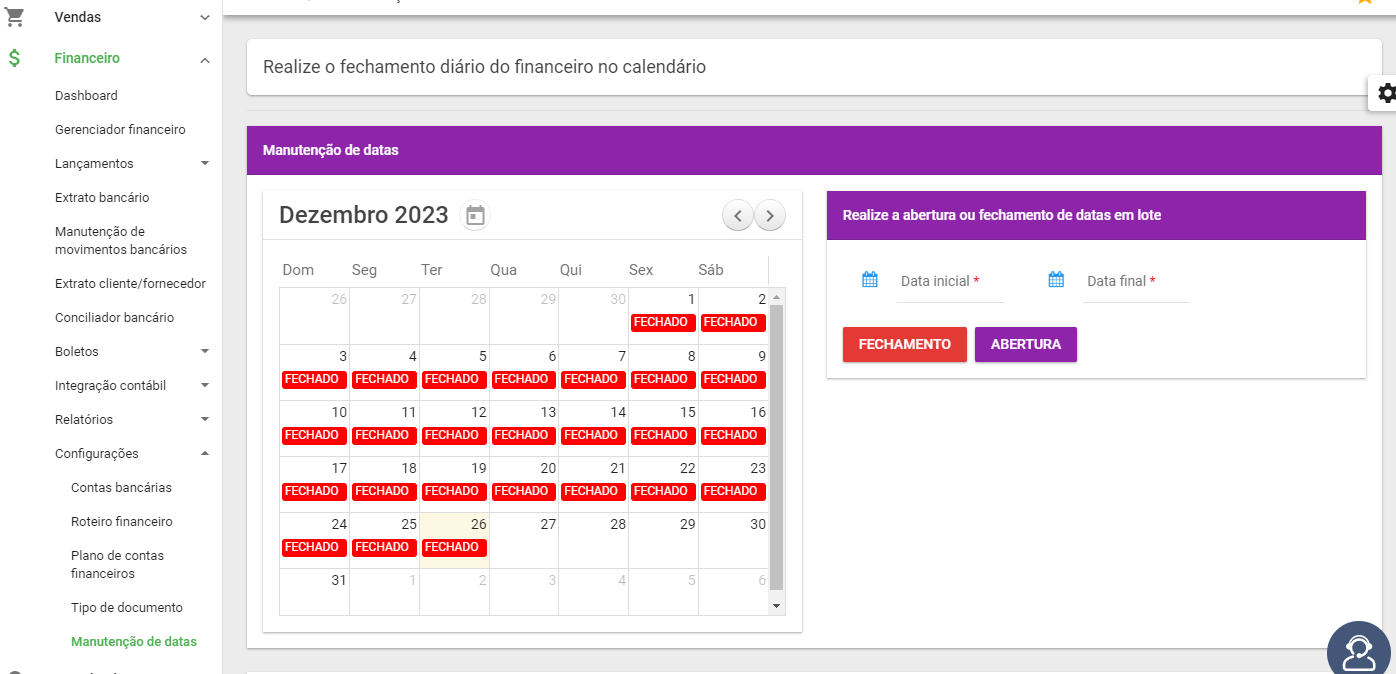Viewport: 1396px width, 674px height.
Task: Expand the Boletos submenu
Action: point(205,351)
